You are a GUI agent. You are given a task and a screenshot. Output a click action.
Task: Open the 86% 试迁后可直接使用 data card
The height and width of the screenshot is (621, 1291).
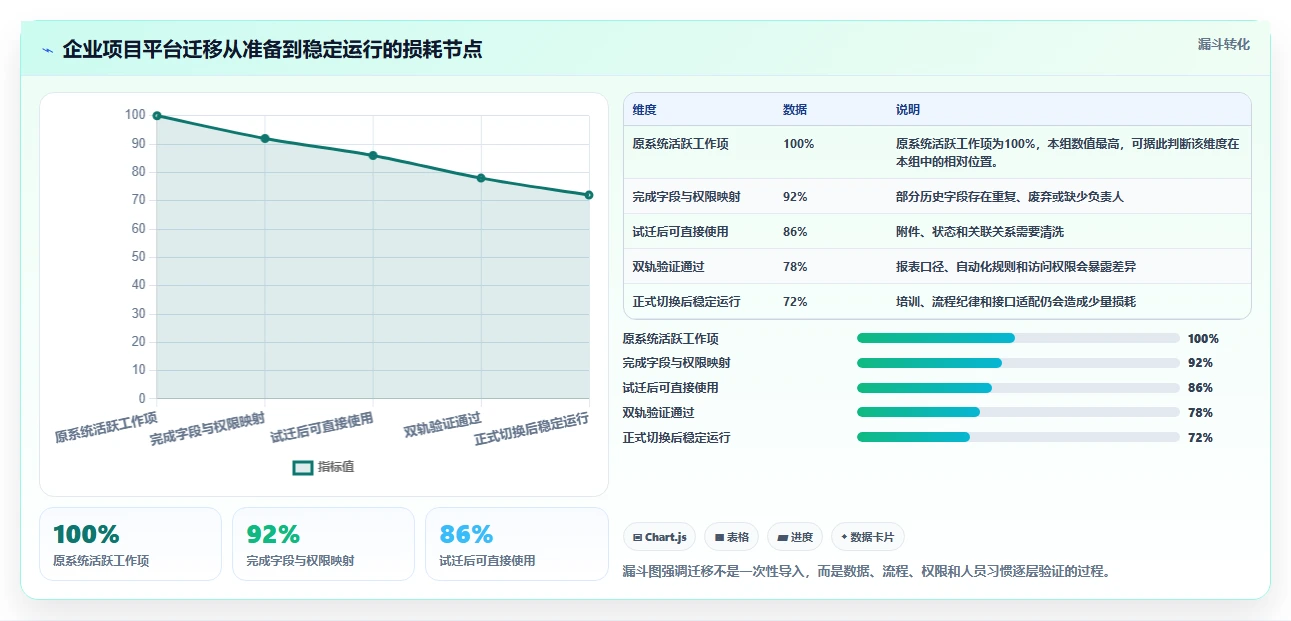tap(516, 544)
